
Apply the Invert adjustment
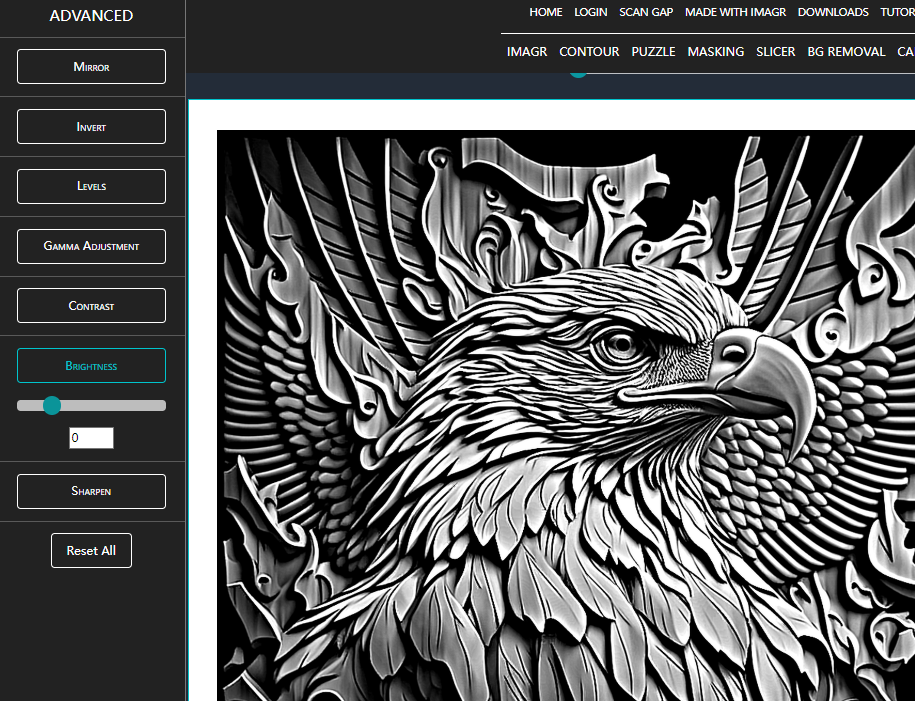tap(91, 127)
